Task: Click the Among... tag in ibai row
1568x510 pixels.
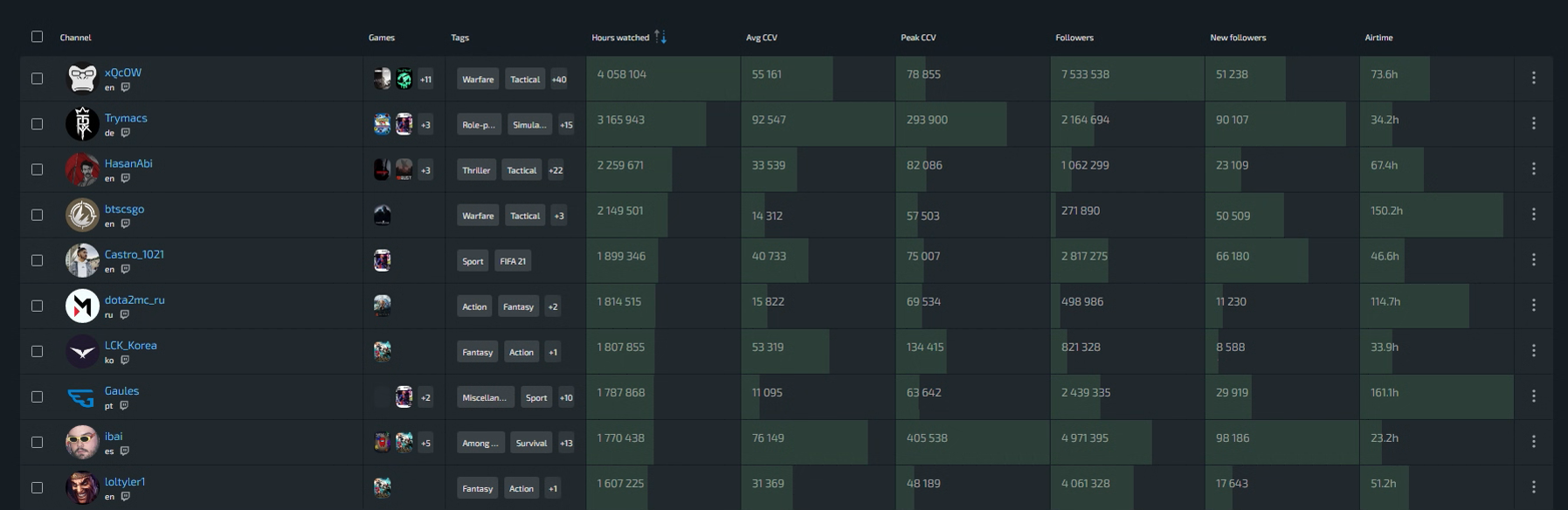Action: click(480, 442)
